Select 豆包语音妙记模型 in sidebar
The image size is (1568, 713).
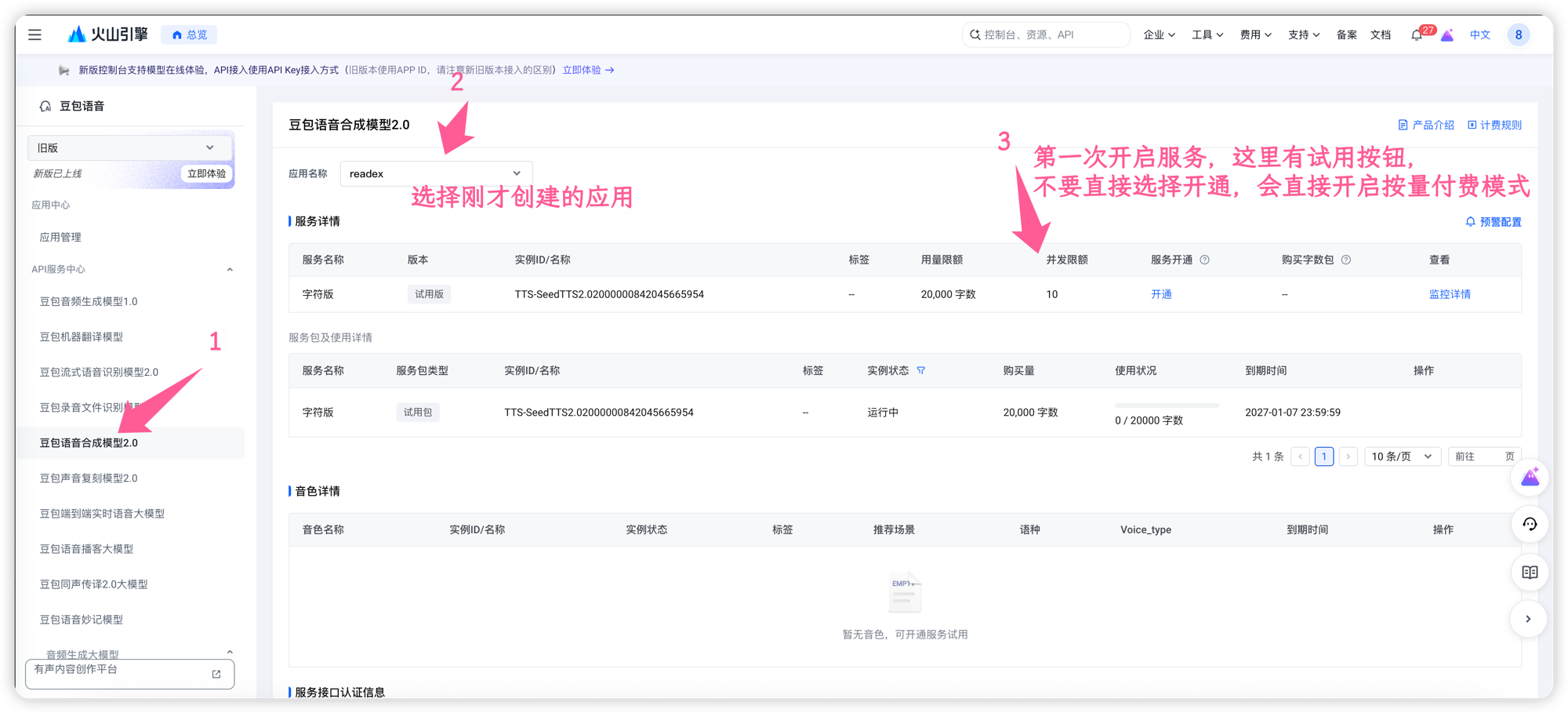[82, 619]
